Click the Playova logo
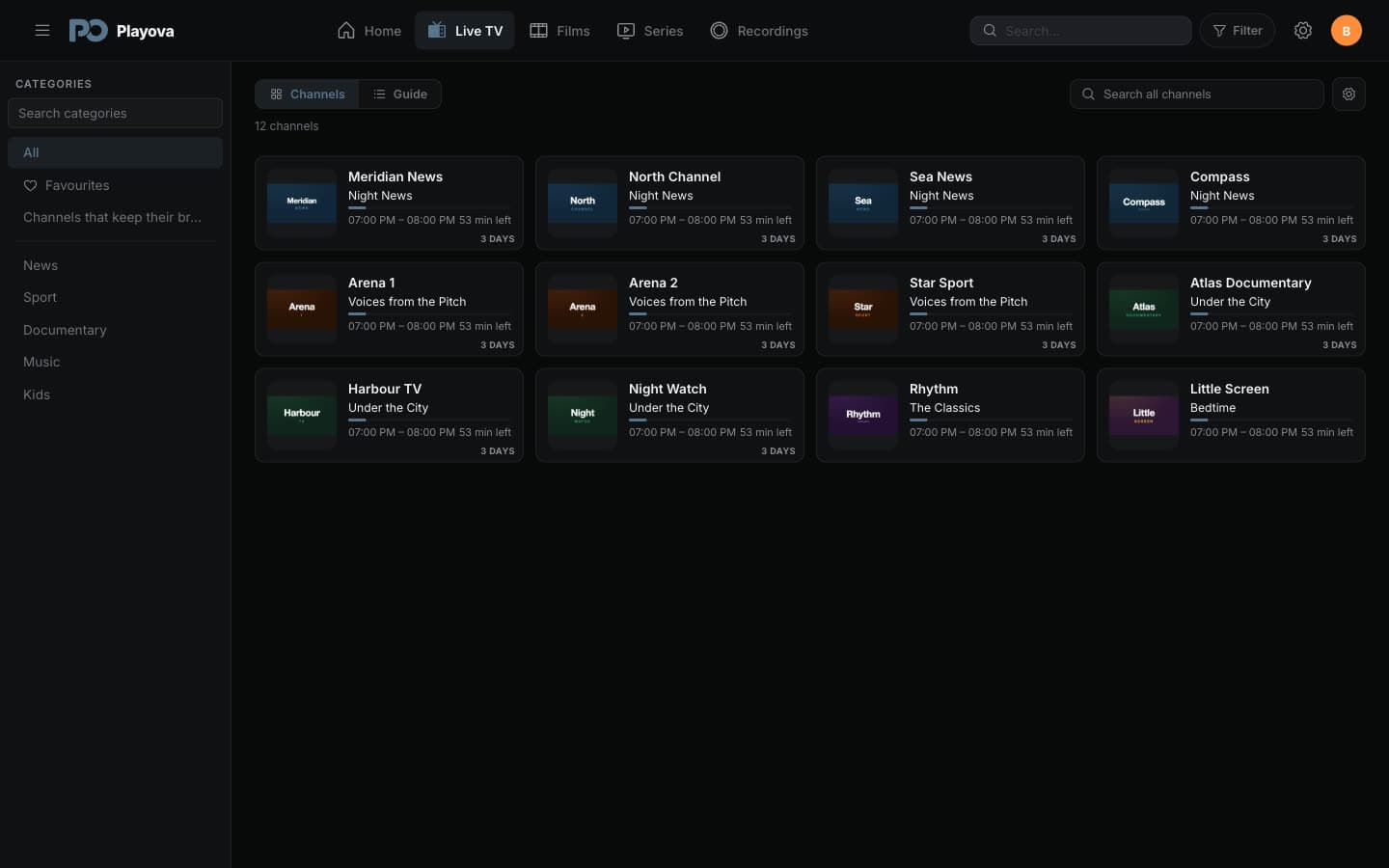Image resolution: width=1389 pixels, height=868 pixels. pyautogui.click(x=122, y=31)
